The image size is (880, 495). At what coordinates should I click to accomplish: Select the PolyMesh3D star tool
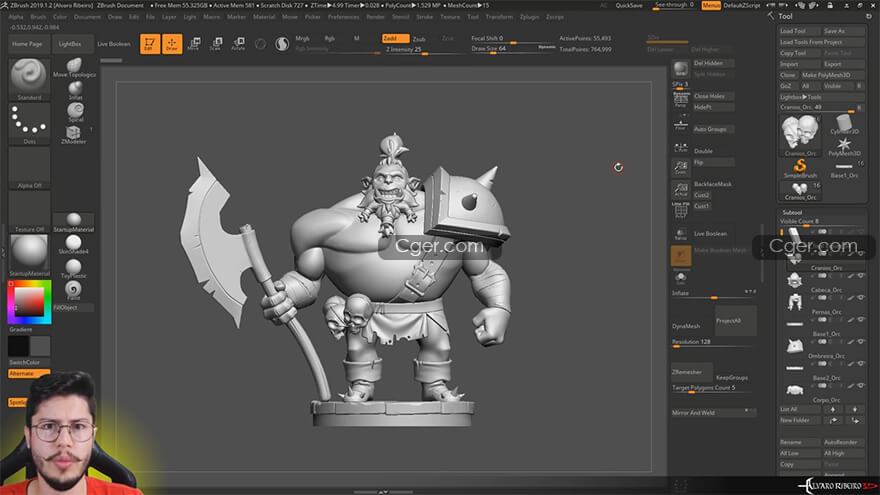point(844,147)
